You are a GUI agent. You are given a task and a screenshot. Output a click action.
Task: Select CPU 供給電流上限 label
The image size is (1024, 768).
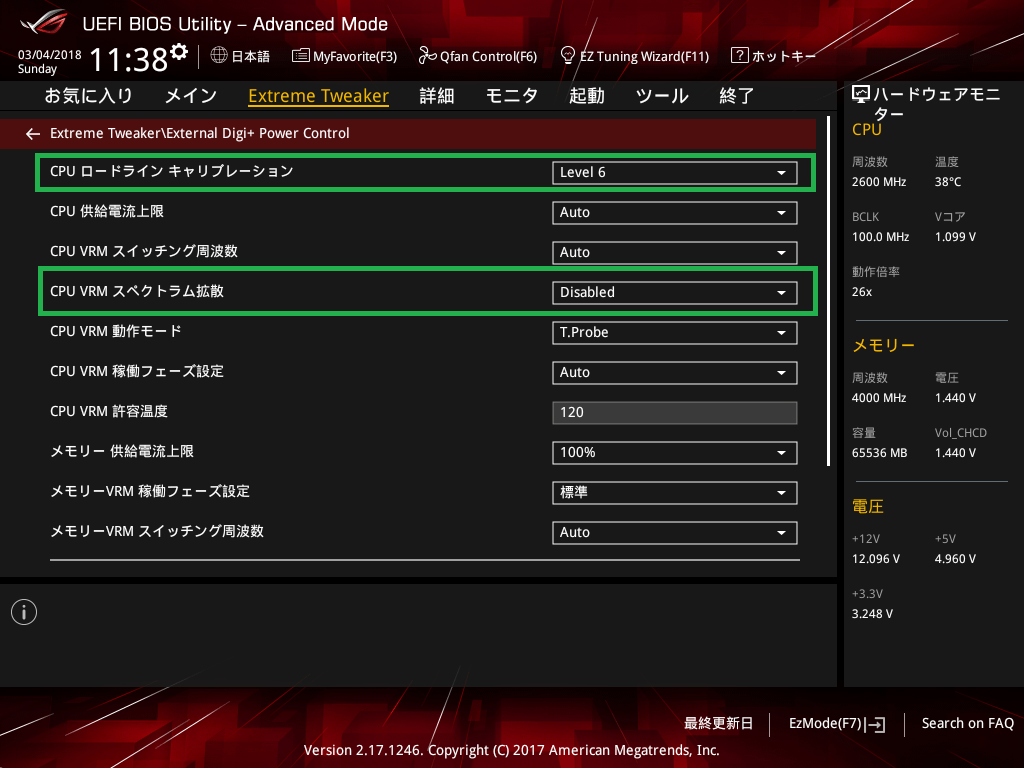[107, 212]
